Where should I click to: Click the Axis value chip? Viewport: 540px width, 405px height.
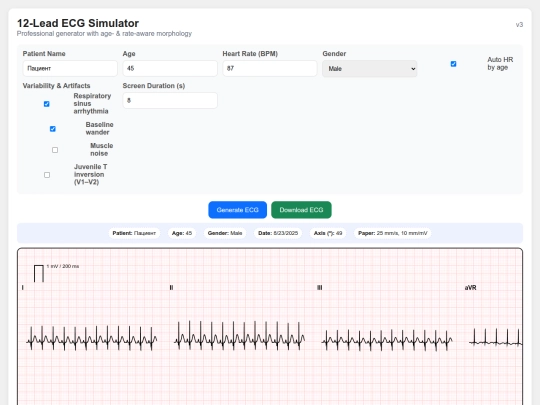point(328,233)
